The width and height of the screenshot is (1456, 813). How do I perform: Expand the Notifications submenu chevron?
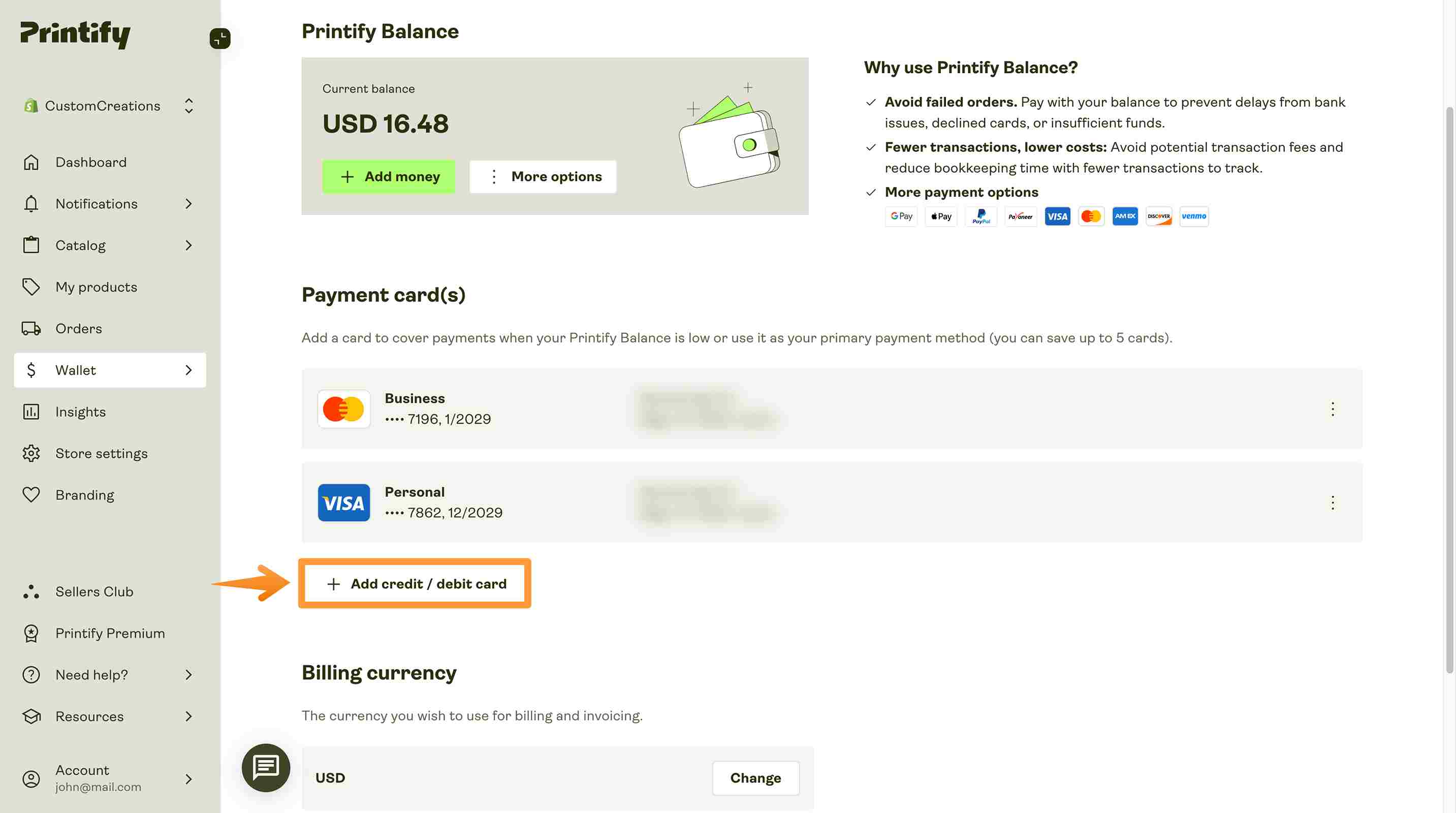click(x=189, y=204)
